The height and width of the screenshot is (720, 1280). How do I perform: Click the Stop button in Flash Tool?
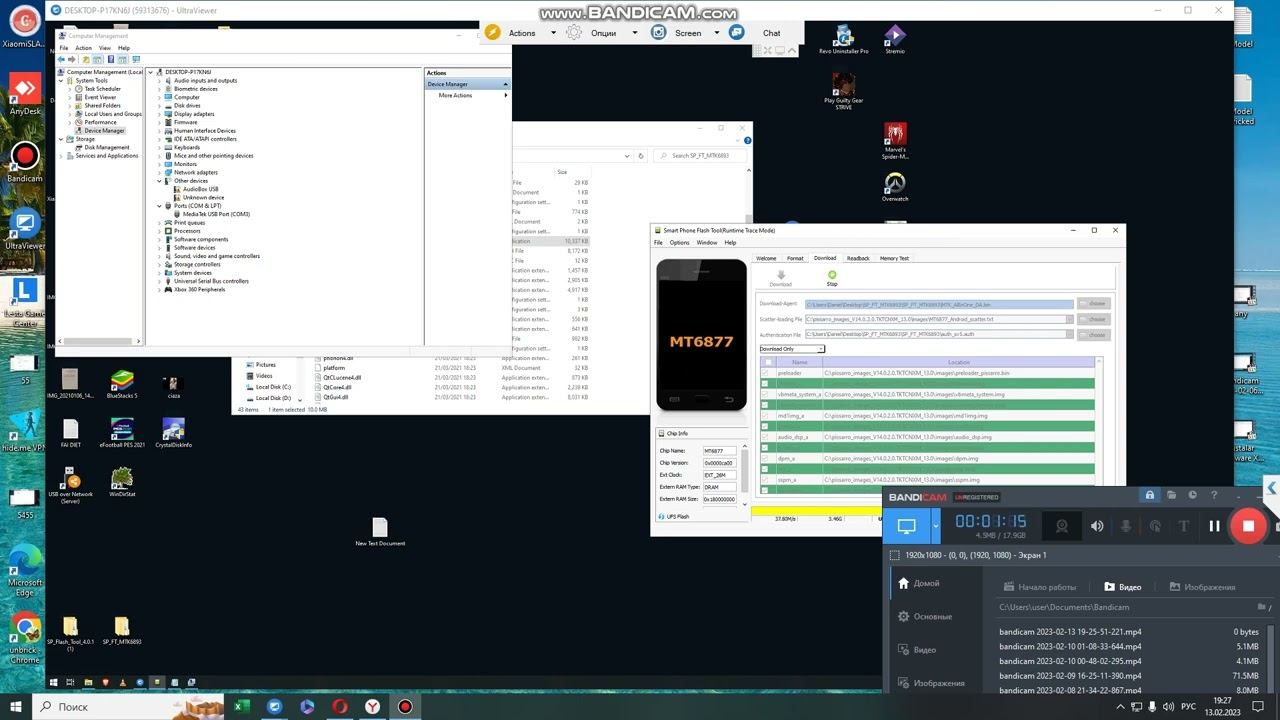click(x=832, y=278)
